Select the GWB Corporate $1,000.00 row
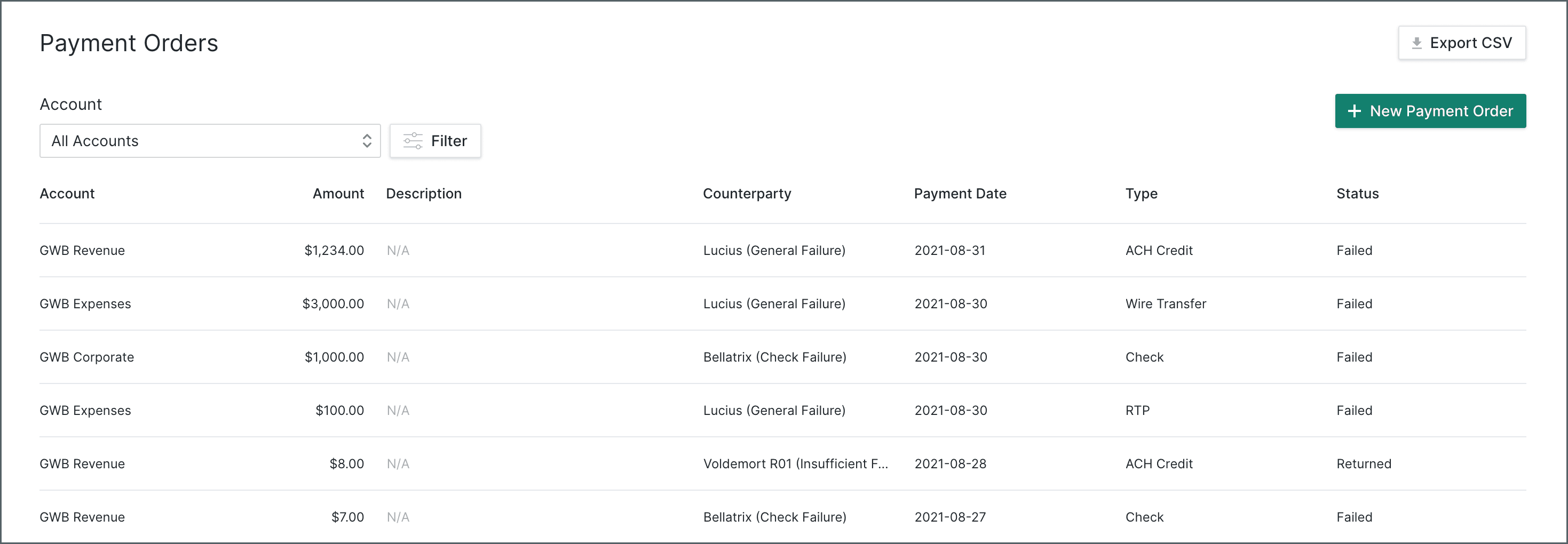1568x544 pixels. pyautogui.click(x=86, y=357)
